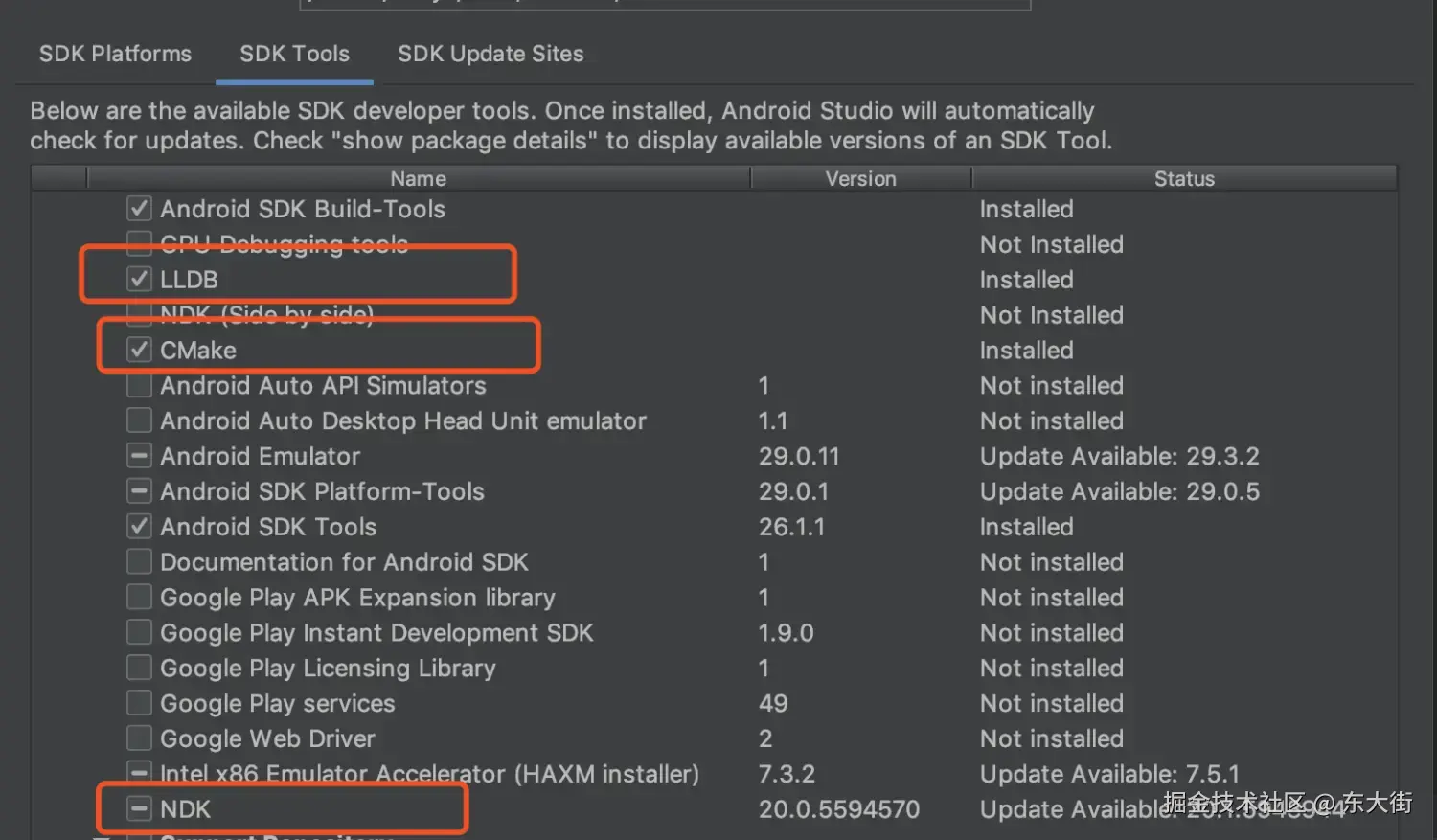Sort the table by Name column header

pos(418,179)
